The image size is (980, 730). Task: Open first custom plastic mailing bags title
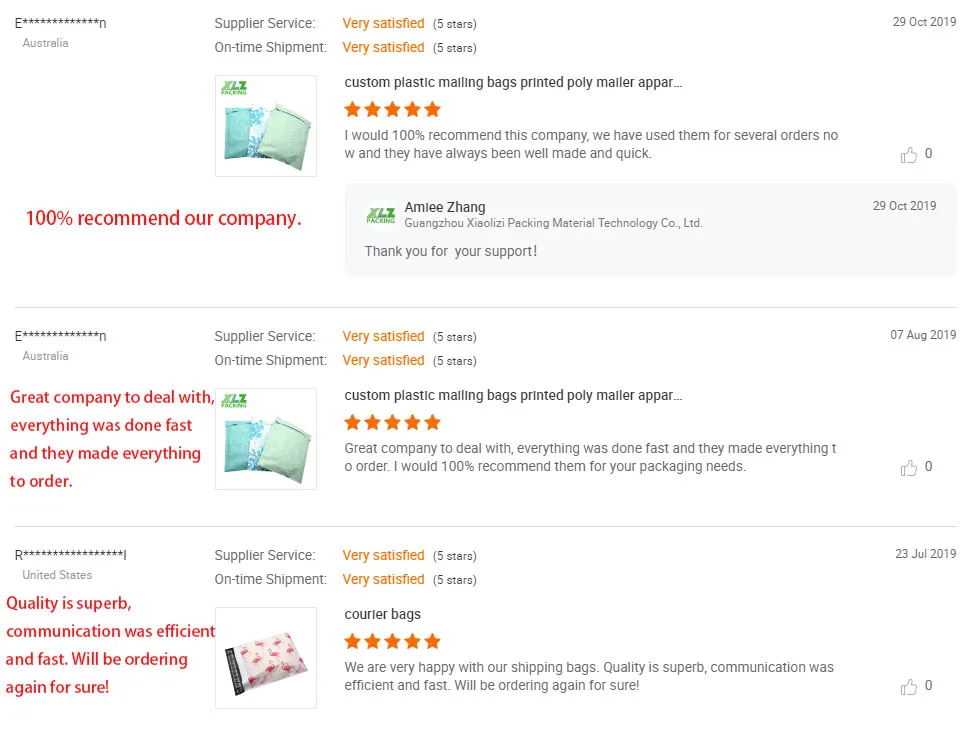click(x=513, y=83)
